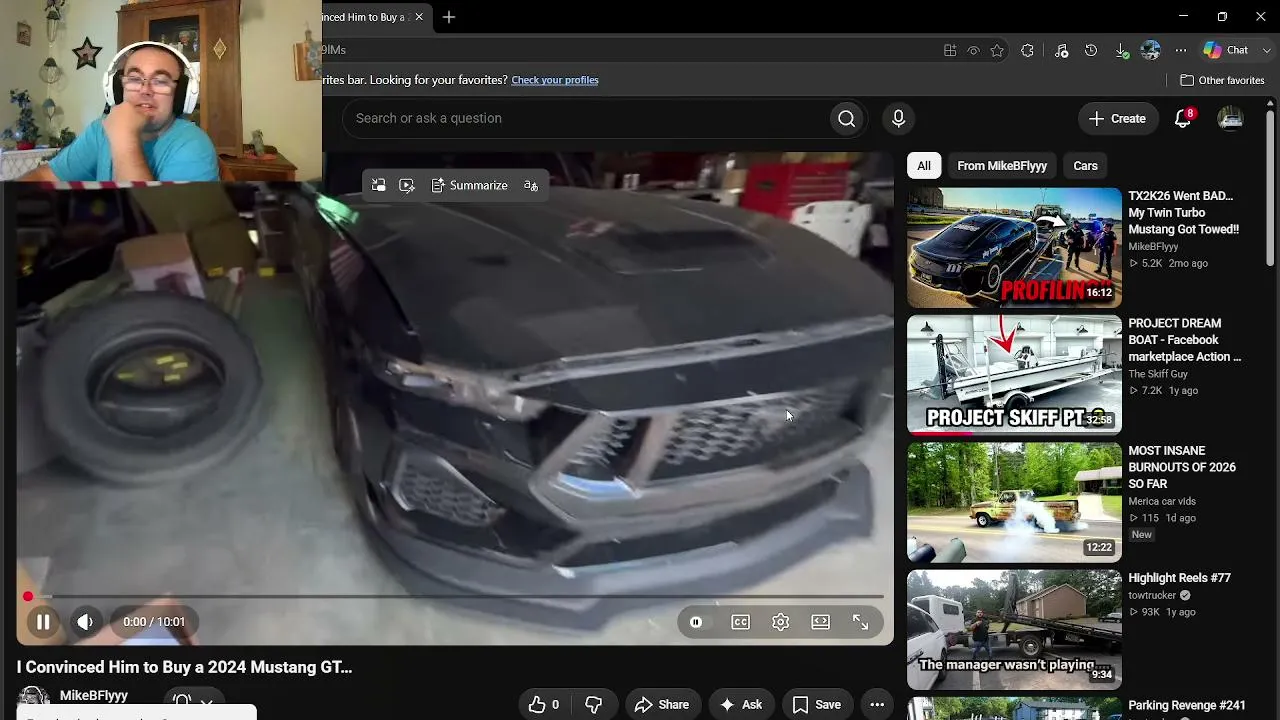Open the Copilot Chat button

pos(1227,50)
